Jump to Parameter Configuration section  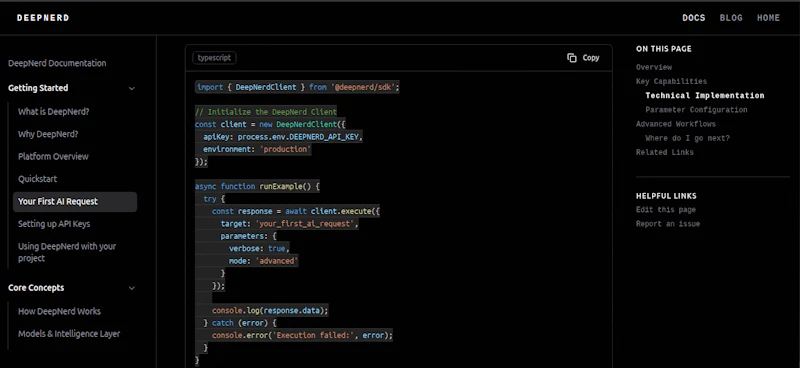point(696,110)
